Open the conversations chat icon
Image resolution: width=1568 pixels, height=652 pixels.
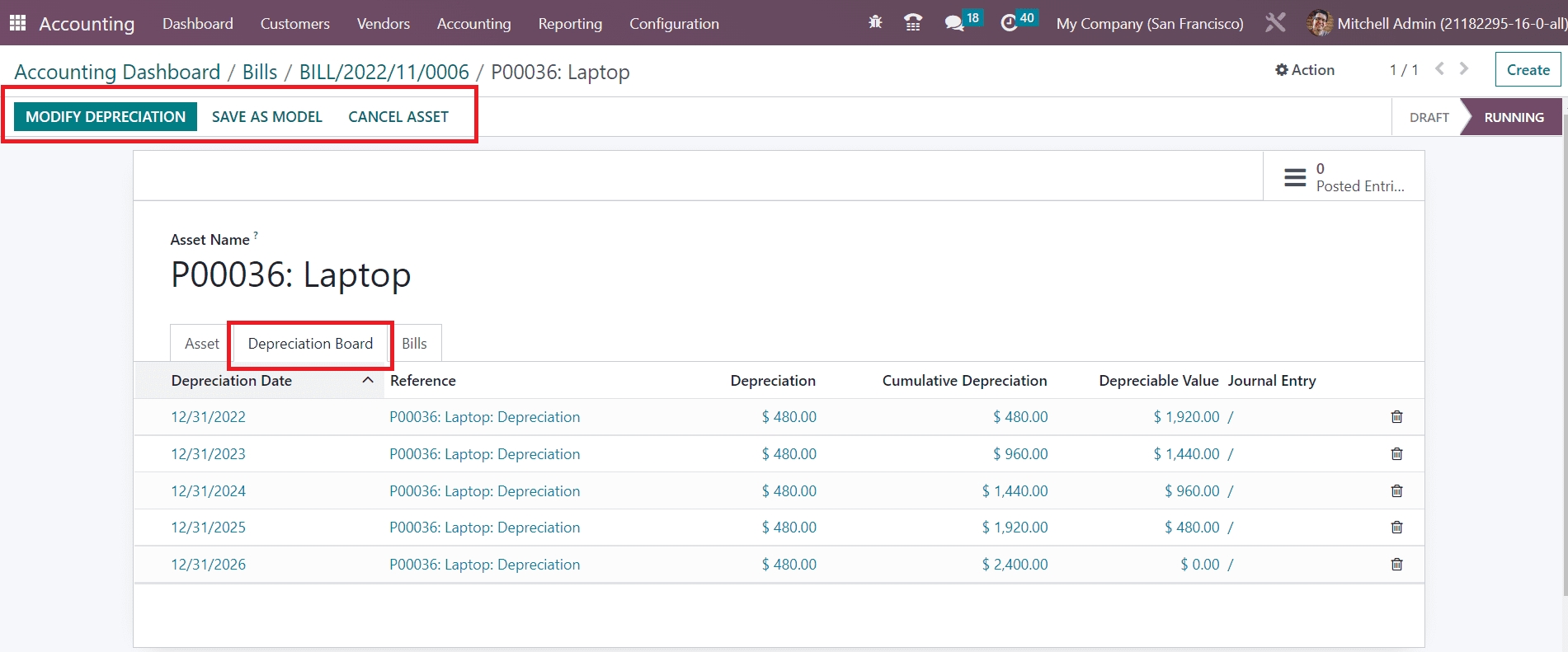954,23
